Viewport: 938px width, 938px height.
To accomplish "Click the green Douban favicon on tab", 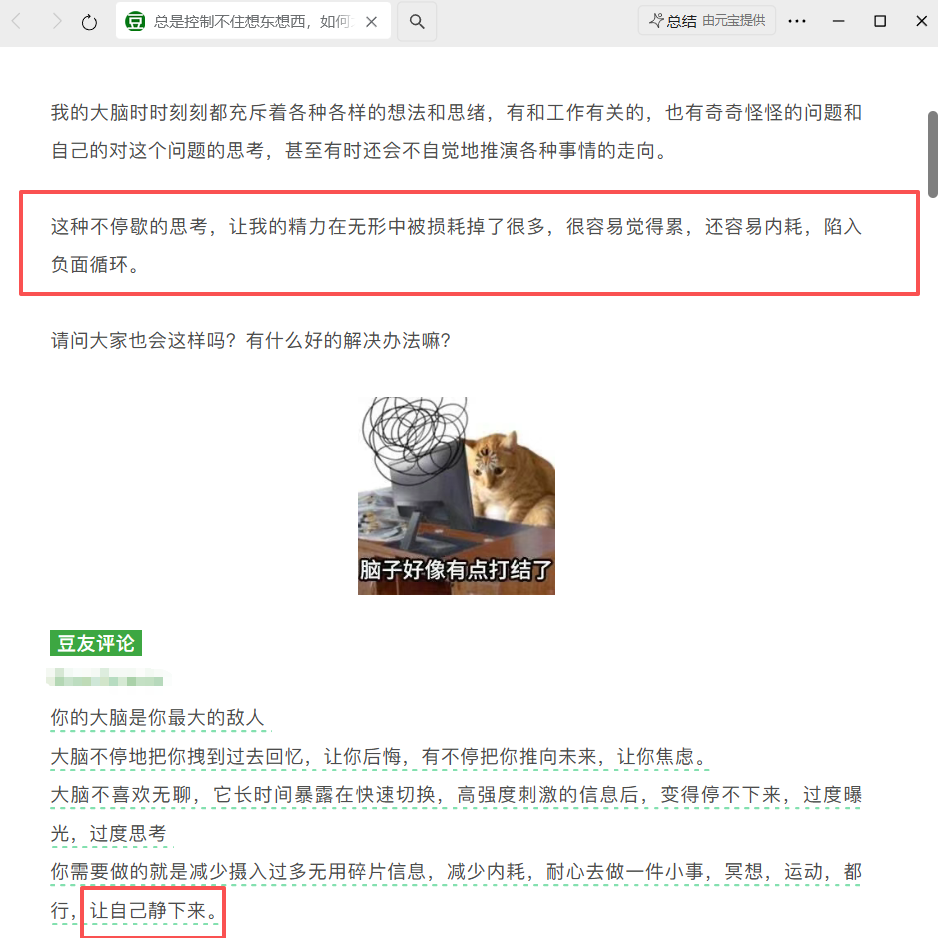I will click(135, 22).
